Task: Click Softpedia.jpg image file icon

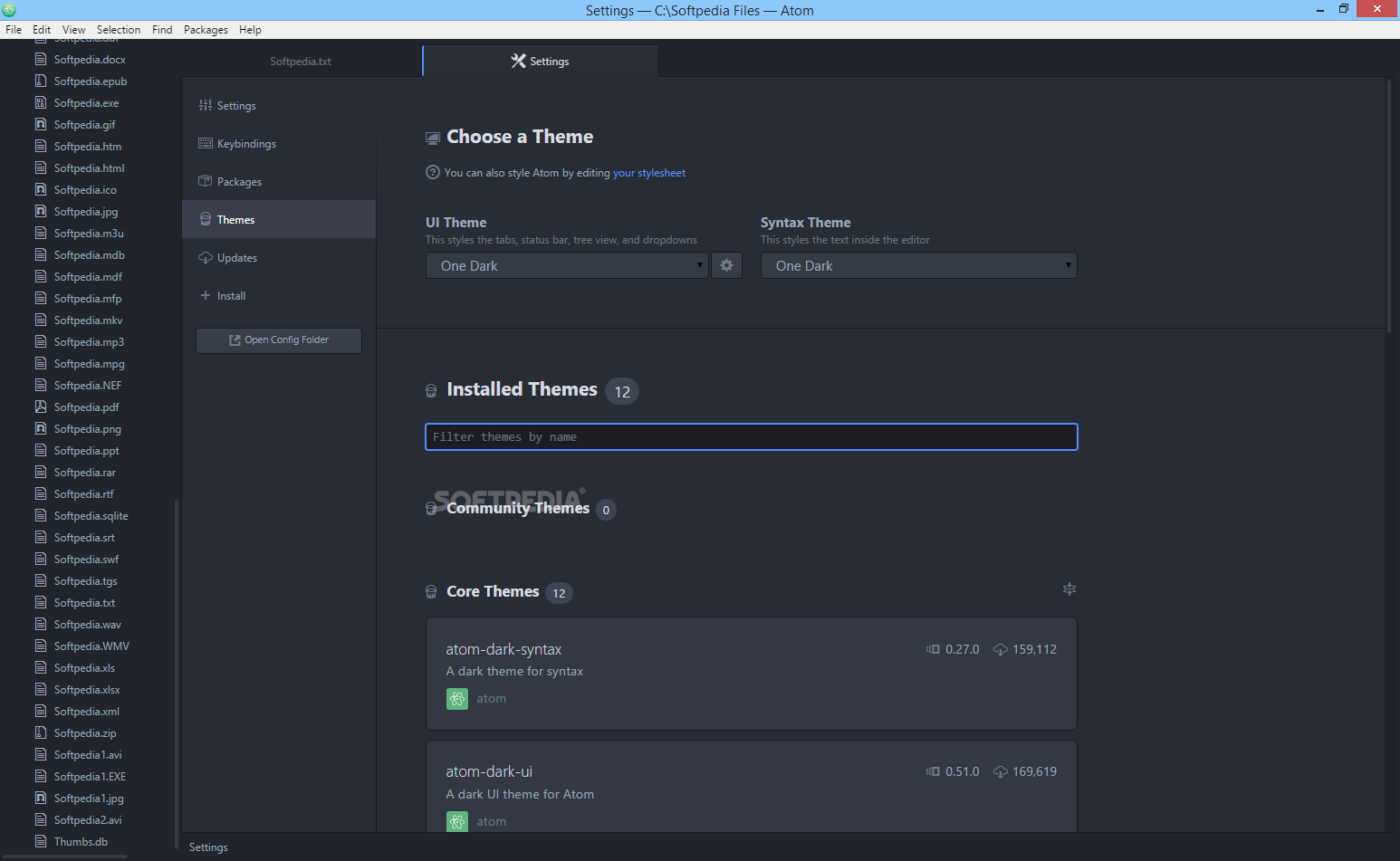Action: pos(41,211)
